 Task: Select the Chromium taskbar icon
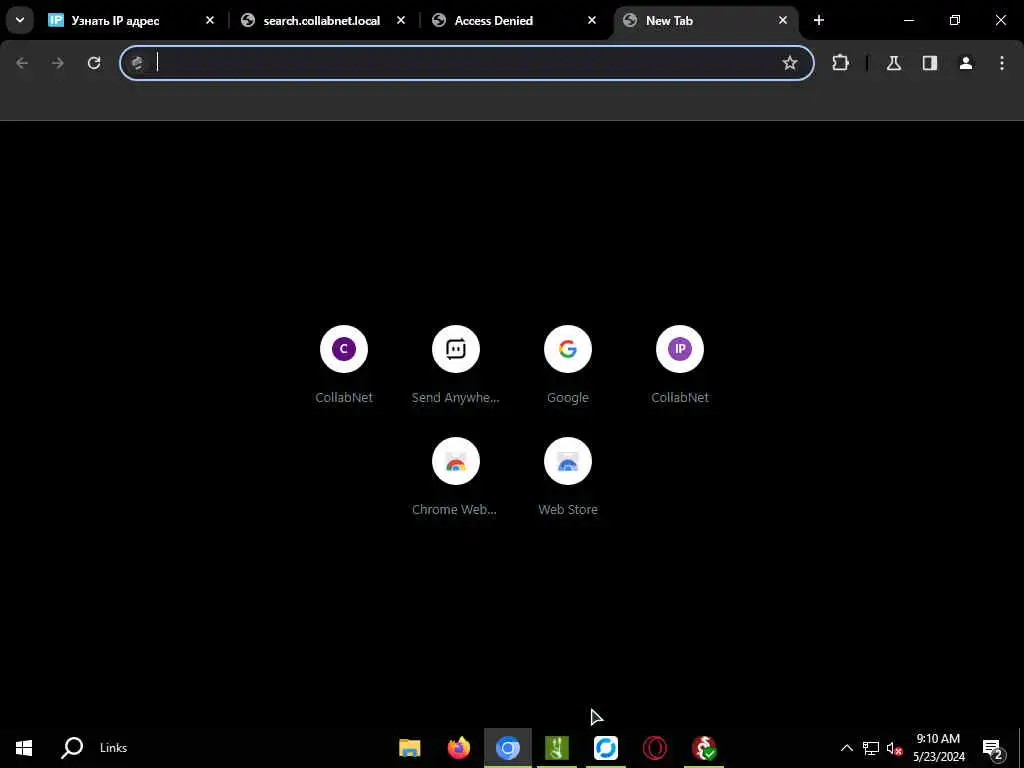click(507, 748)
